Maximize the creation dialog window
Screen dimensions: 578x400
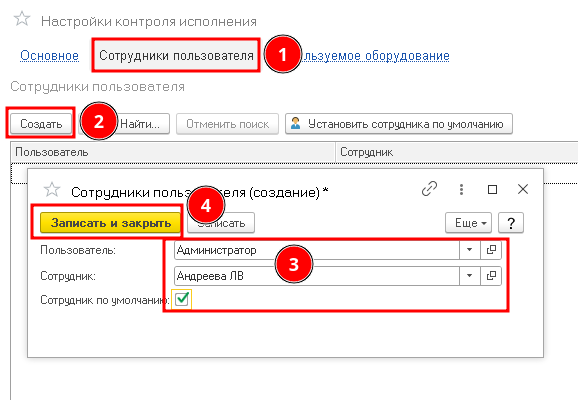point(492,189)
